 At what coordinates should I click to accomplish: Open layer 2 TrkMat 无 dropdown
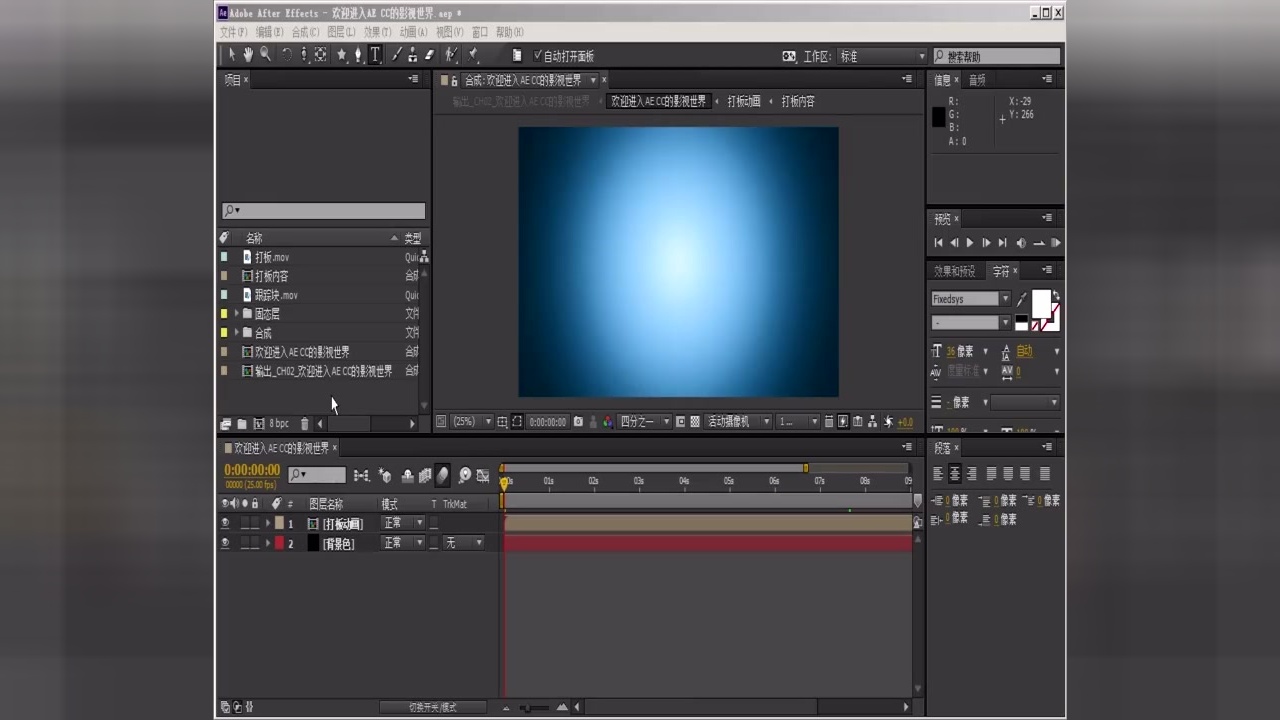click(x=464, y=543)
